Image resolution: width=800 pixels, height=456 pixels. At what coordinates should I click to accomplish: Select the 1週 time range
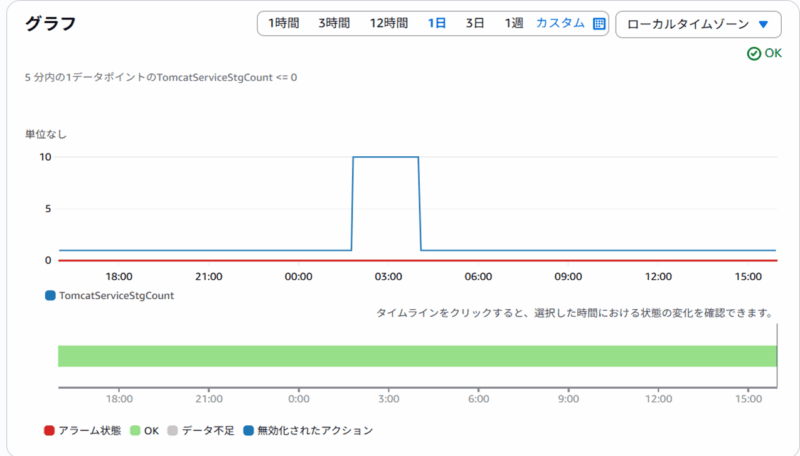tap(514, 23)
